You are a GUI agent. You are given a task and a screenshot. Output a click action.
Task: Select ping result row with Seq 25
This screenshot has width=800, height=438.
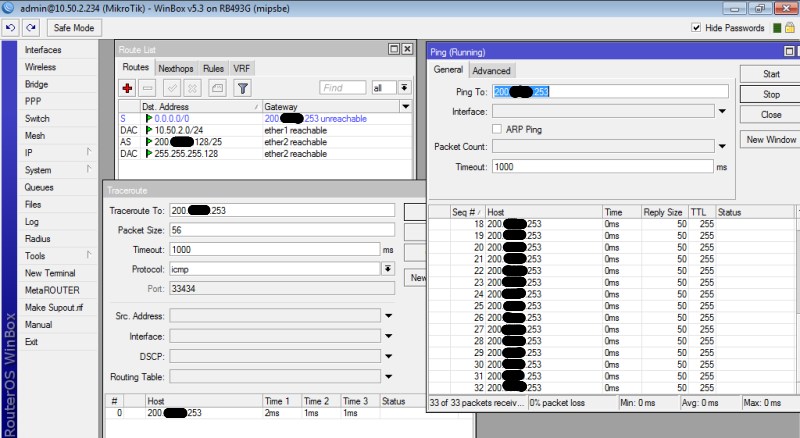point(612,306)
